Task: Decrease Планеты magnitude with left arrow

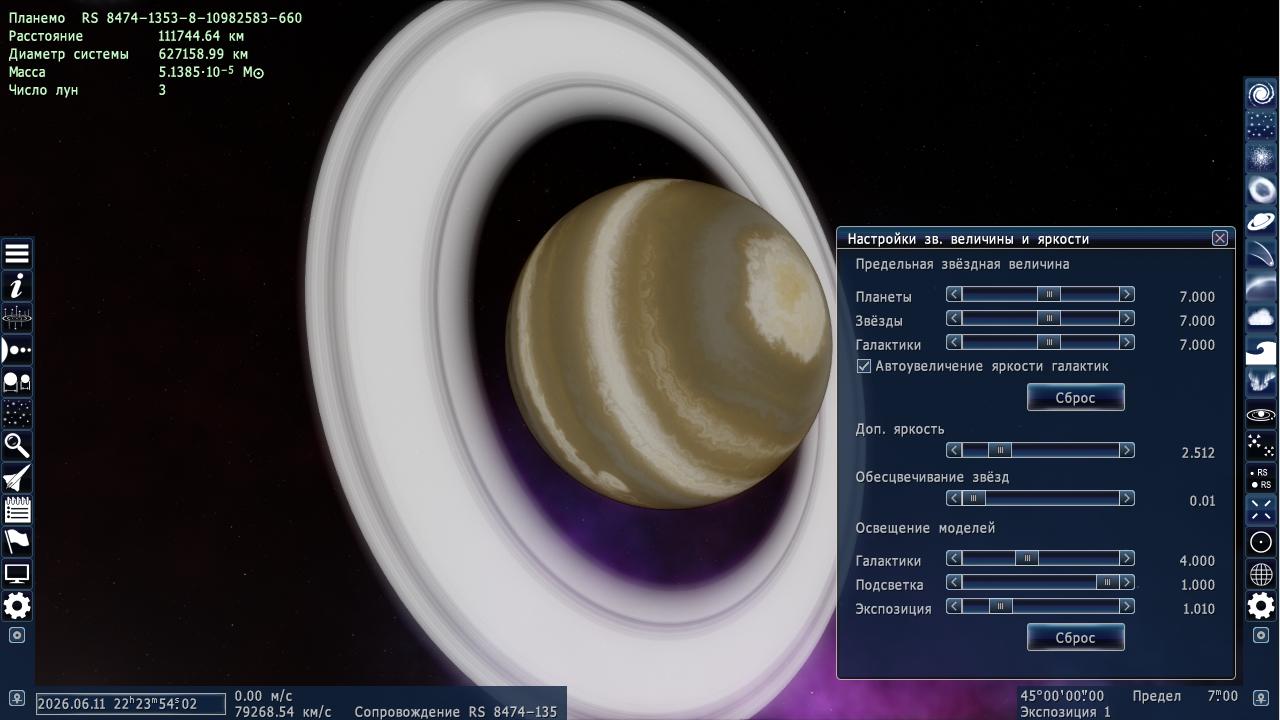Action: point(954,294)
